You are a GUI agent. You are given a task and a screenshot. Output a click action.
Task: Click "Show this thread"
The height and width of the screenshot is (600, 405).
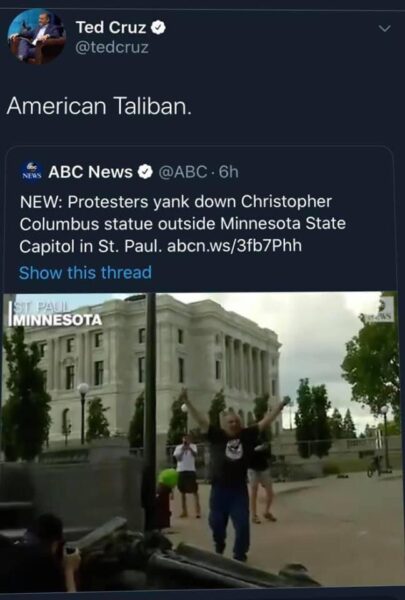click(85, 272)
